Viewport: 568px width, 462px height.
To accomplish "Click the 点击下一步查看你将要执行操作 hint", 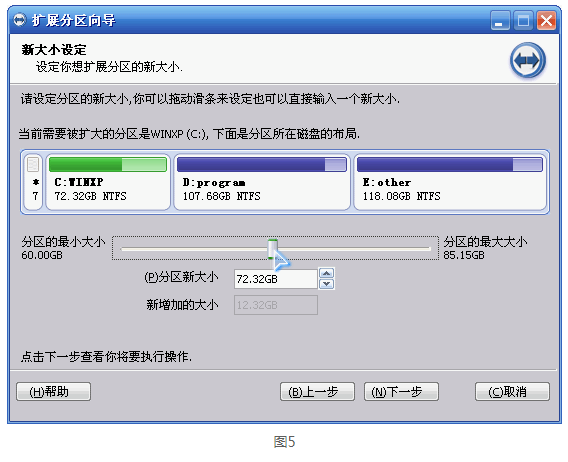I will pyautogui.click(x=106, y=357).
